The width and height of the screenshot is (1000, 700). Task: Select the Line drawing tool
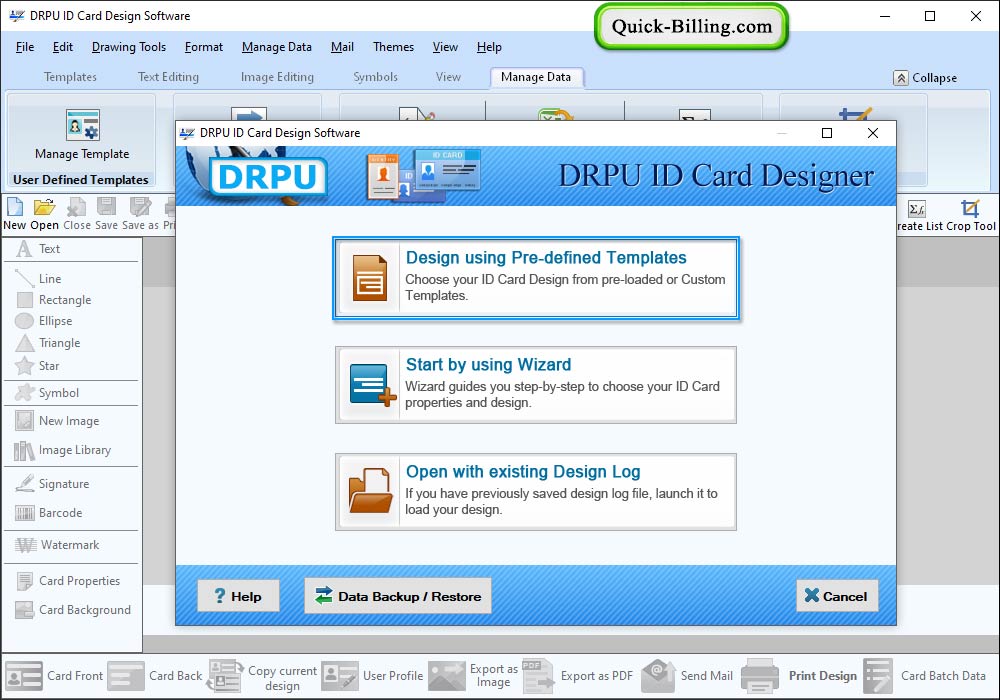[38, 279]
